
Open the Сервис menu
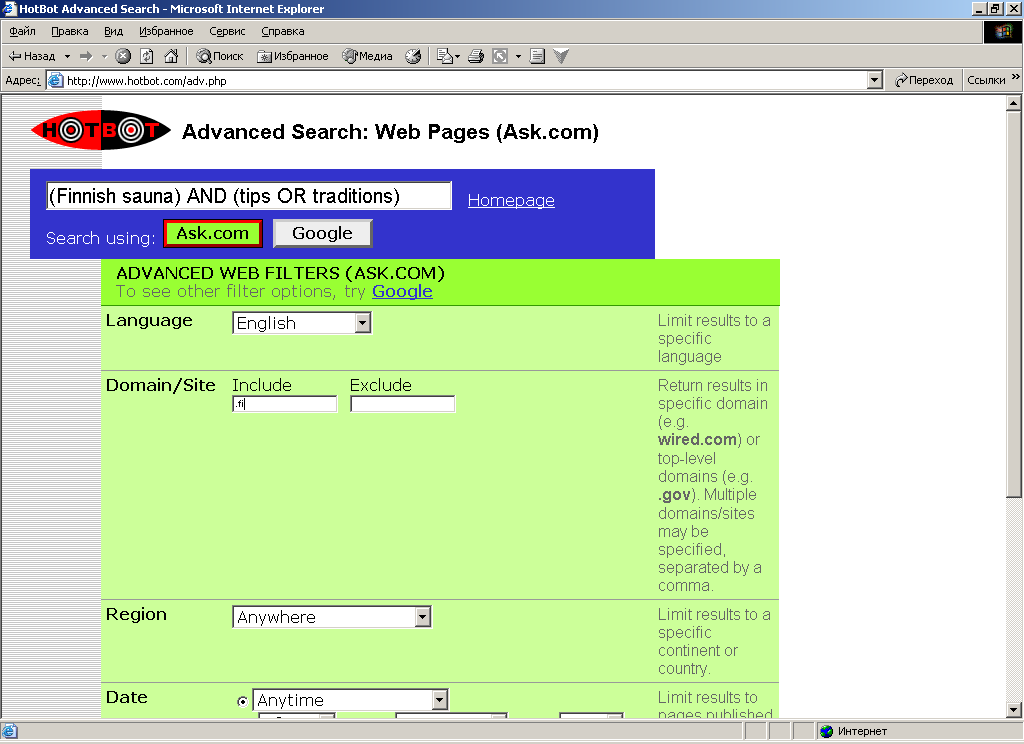pos(227,31)
